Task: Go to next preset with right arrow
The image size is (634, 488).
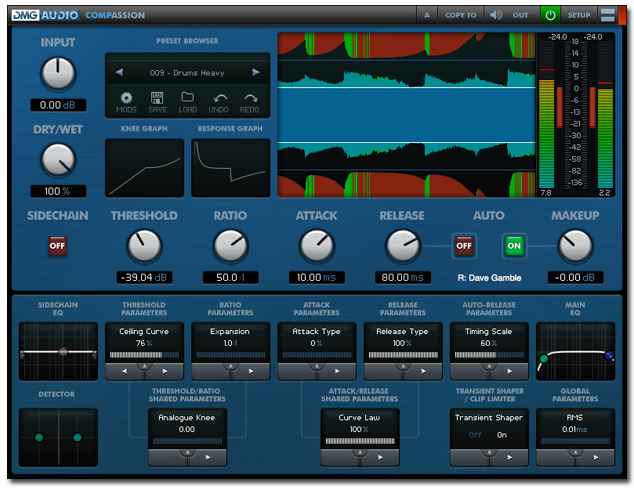Action: pos(256,72)
